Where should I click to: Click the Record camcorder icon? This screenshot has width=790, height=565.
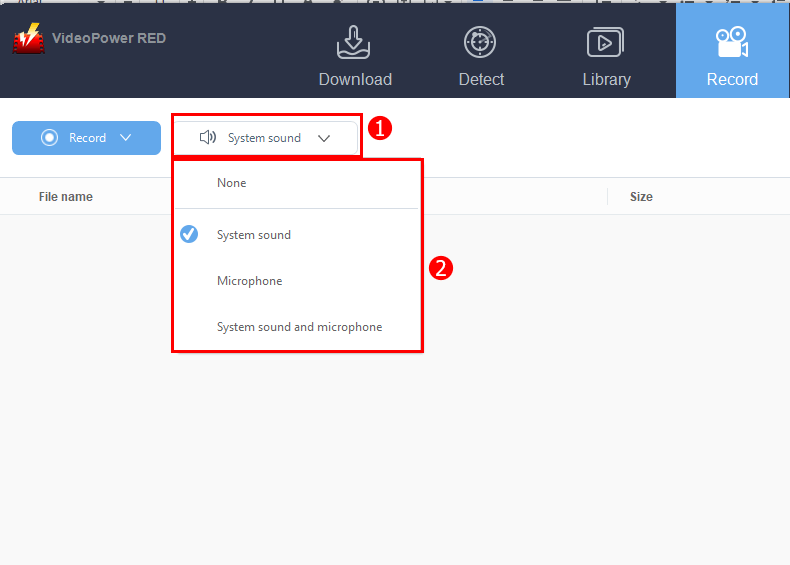732,42
